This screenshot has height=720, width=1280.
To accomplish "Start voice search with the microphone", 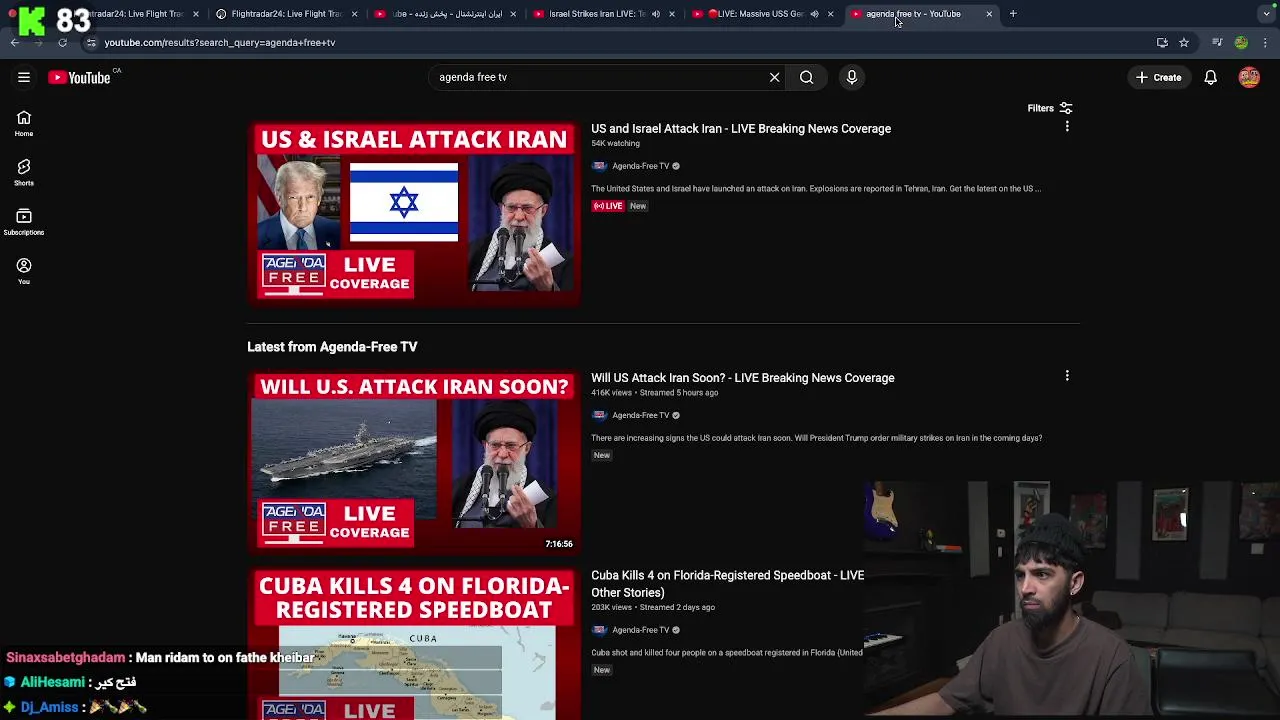I will click(852, 77).
